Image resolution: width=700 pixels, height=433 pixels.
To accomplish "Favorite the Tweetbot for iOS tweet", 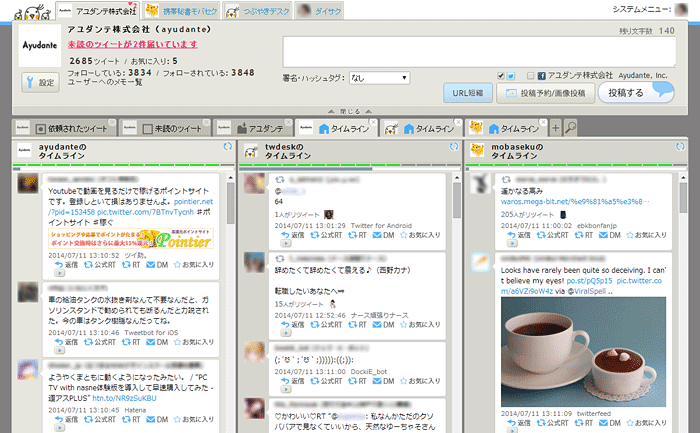I will click(x=194, y=342).
